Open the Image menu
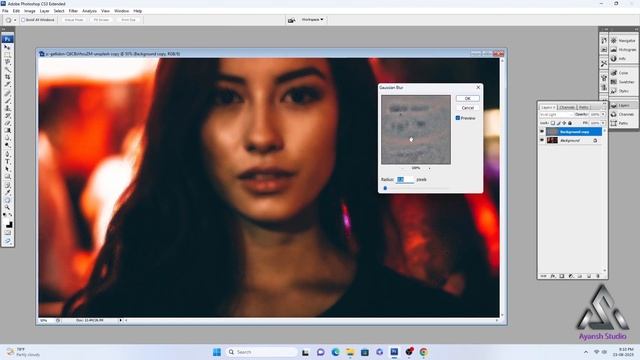Viewport: 640px width, 360px height. tap(29, 11)
